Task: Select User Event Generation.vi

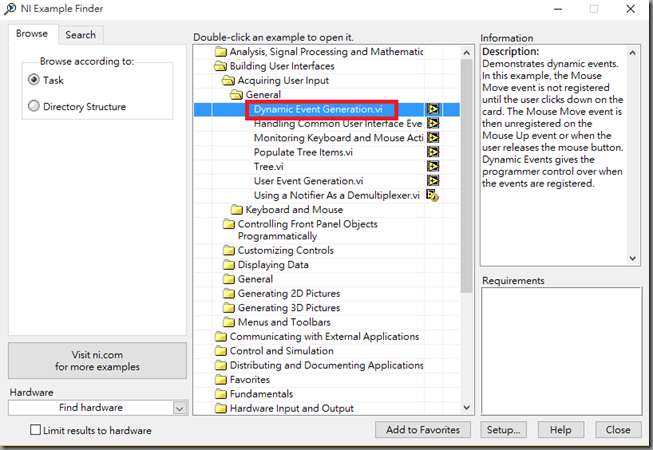Action: click(x=309, y=181)
